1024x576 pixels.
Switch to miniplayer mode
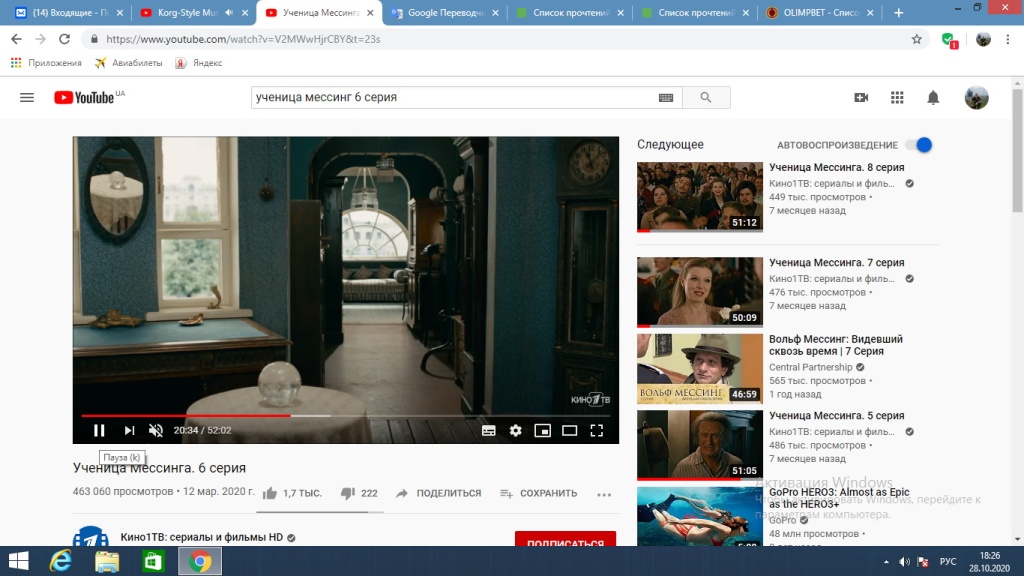543,430
